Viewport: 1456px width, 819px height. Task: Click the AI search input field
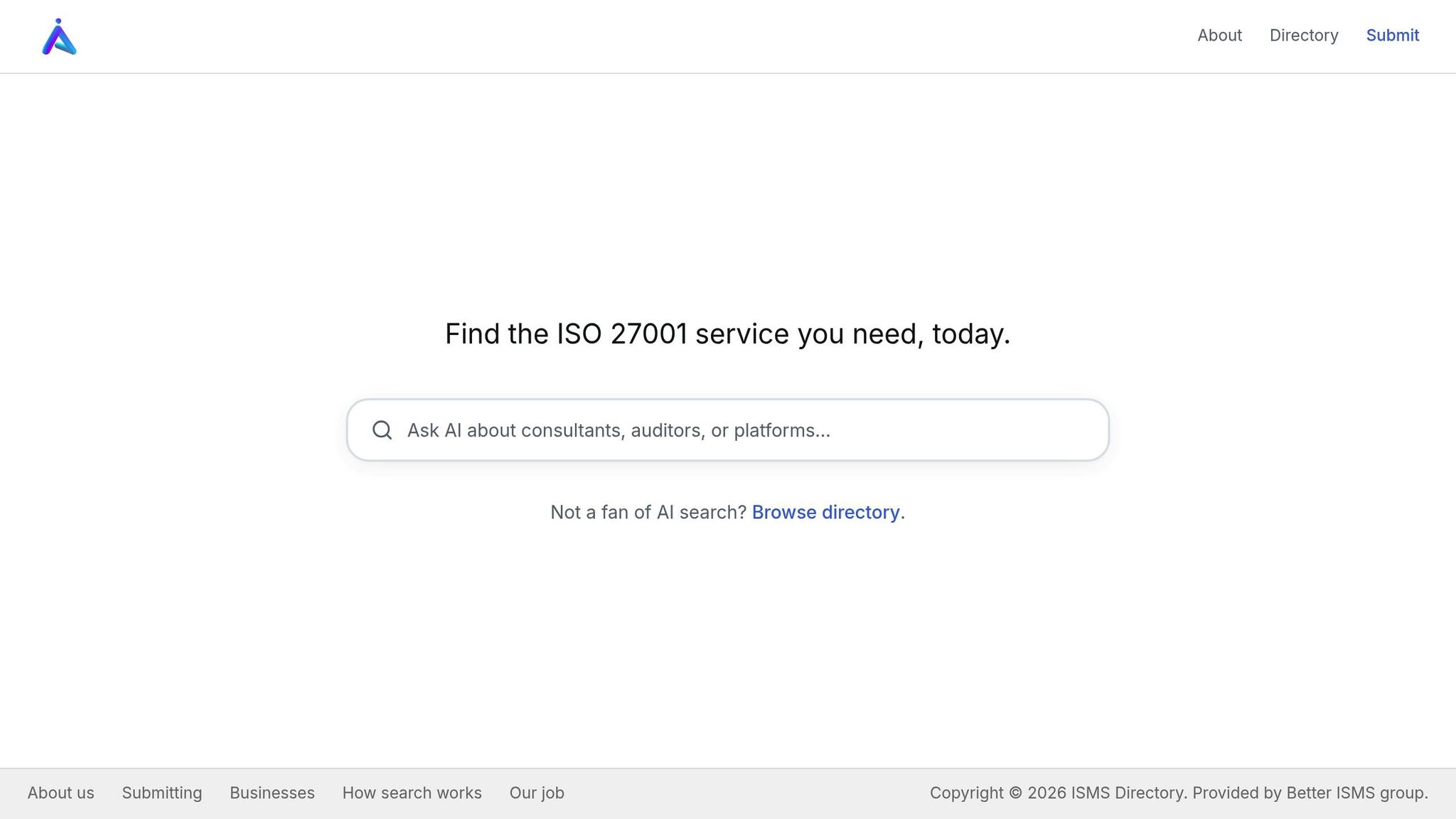pos(728,429)
